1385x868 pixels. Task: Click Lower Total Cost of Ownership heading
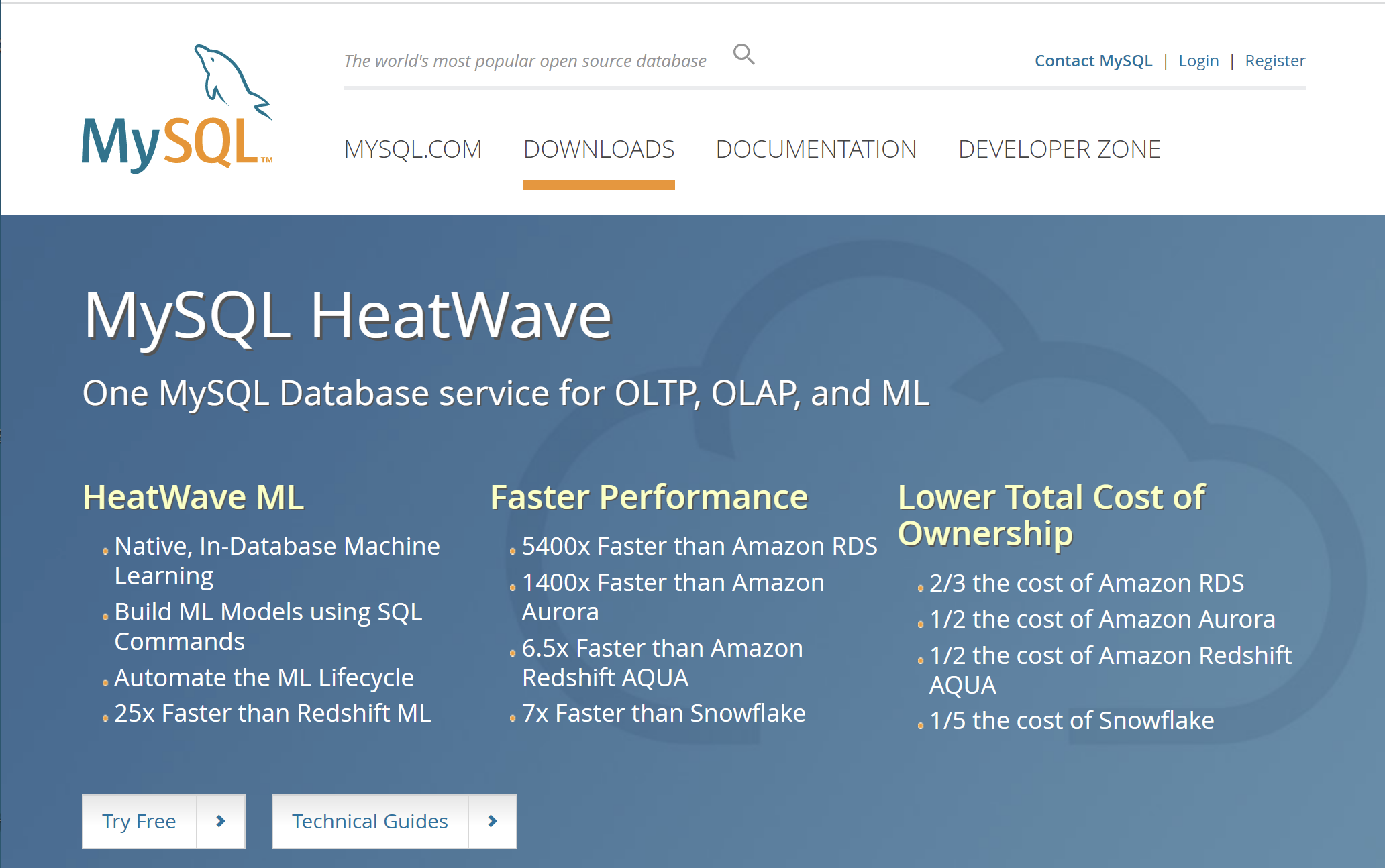pyautogui.click(x=1051, y=515)
